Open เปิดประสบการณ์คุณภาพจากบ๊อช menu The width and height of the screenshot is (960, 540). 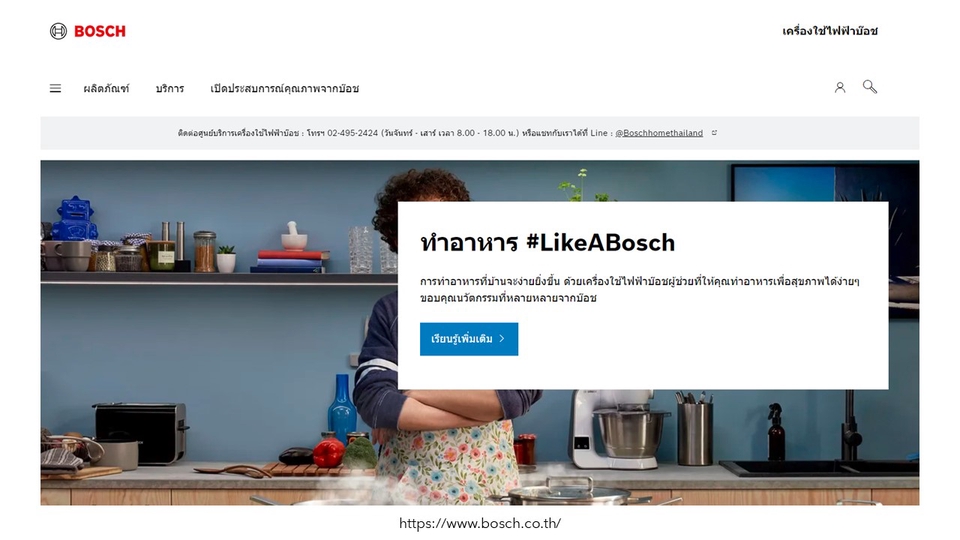pyautogui.click(x=285, y=89)
